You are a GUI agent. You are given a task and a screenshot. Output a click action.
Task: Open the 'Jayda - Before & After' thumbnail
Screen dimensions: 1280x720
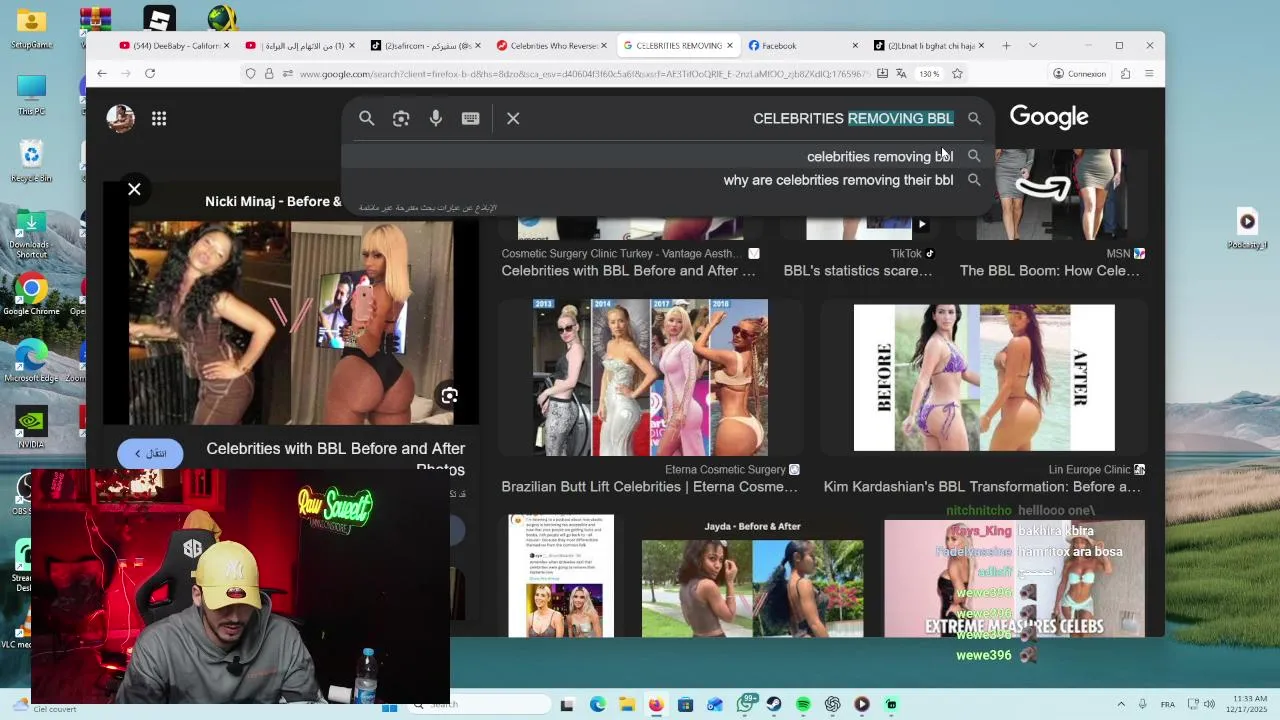[752, 578]
